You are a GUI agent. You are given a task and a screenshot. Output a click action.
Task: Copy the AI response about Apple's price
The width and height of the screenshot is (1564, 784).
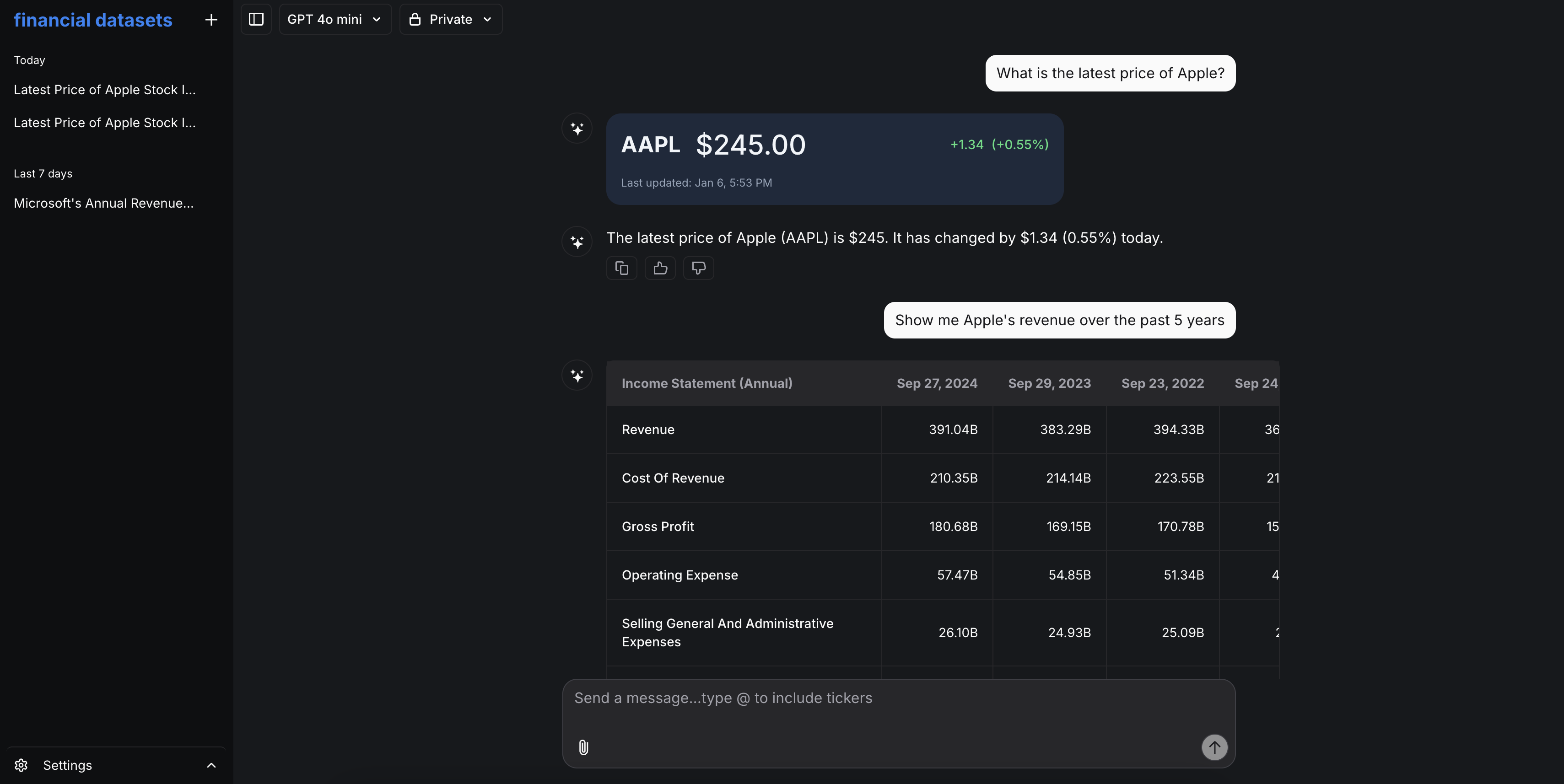coord(621,268)
